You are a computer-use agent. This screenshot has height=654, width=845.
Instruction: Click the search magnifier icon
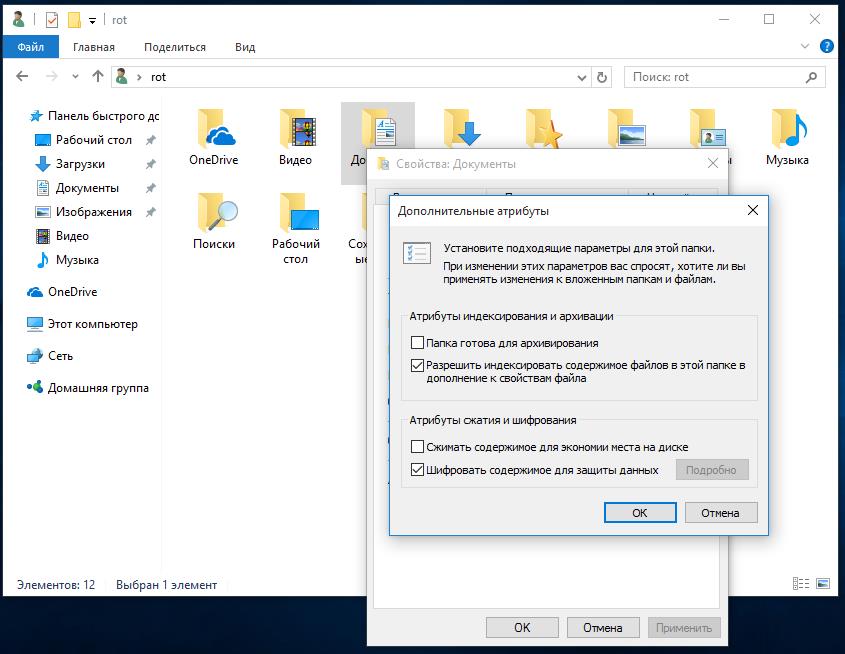coord(811,77)
